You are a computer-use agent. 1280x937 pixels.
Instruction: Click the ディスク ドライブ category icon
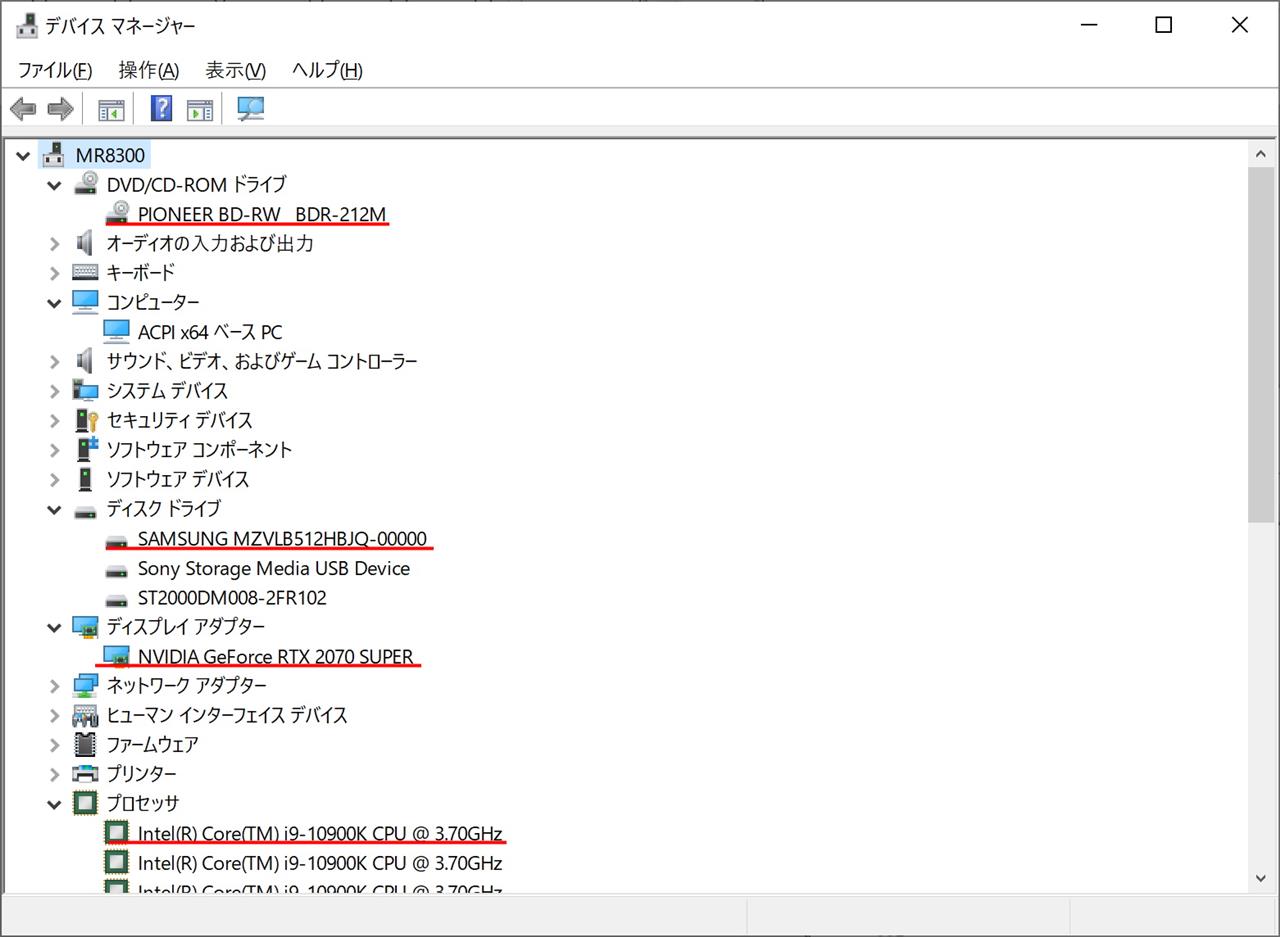click(86, 510)
